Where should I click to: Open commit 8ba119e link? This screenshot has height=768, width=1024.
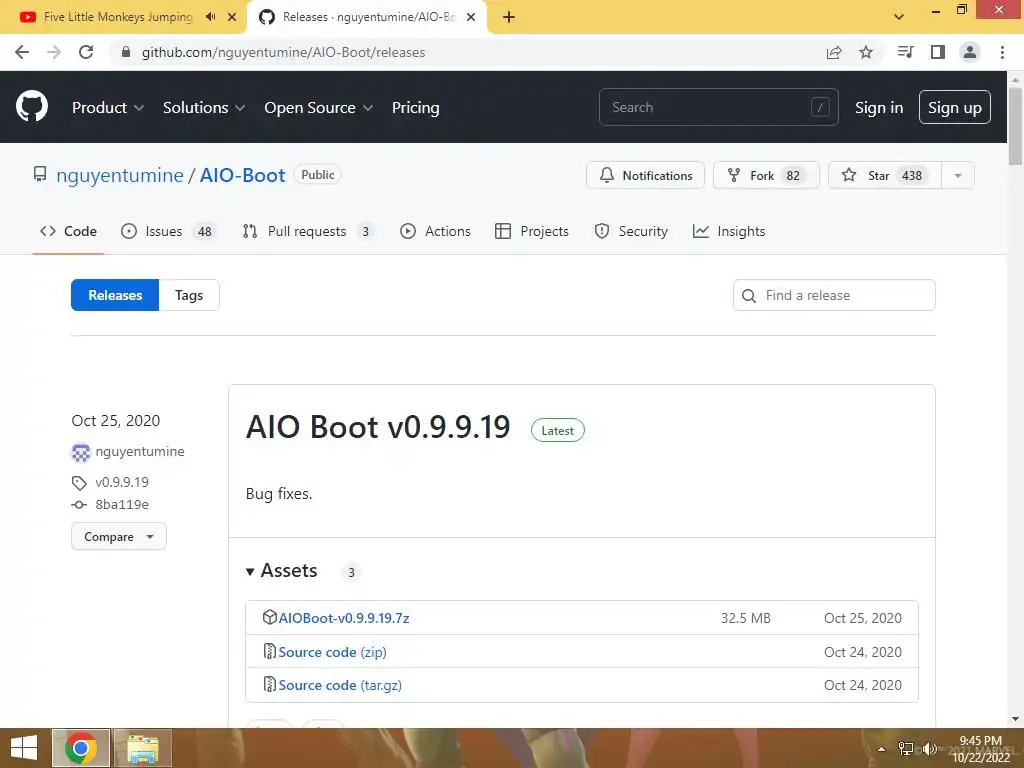pos(122,504)
